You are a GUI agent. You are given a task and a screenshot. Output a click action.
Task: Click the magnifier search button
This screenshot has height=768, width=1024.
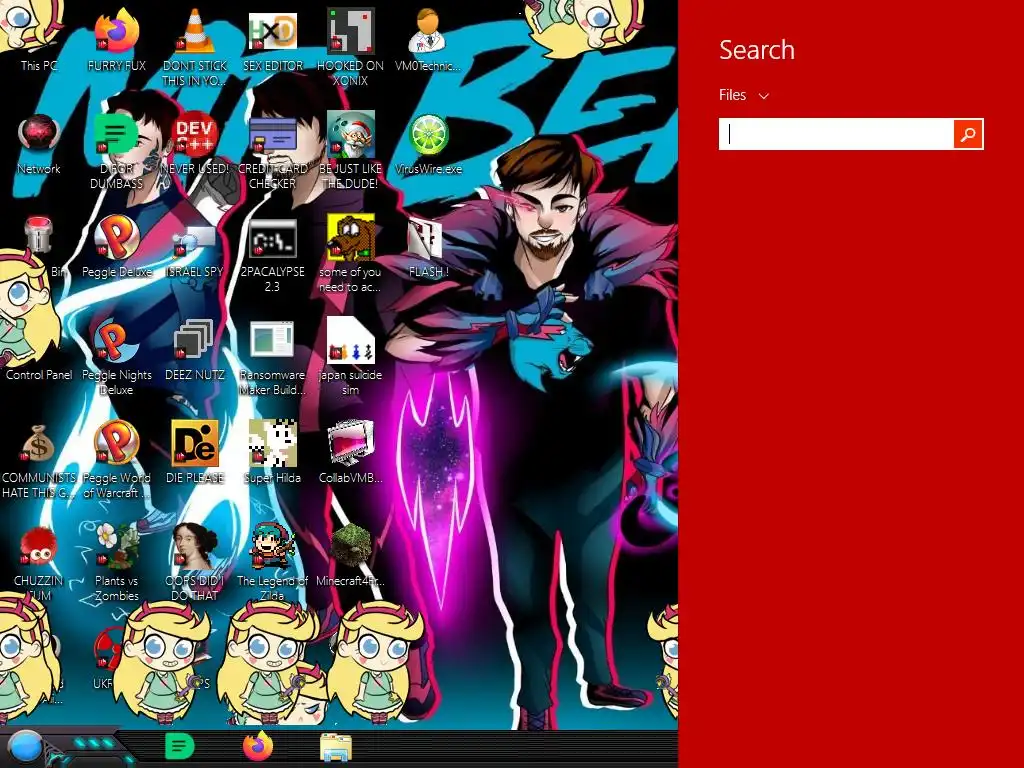(968, 134)
